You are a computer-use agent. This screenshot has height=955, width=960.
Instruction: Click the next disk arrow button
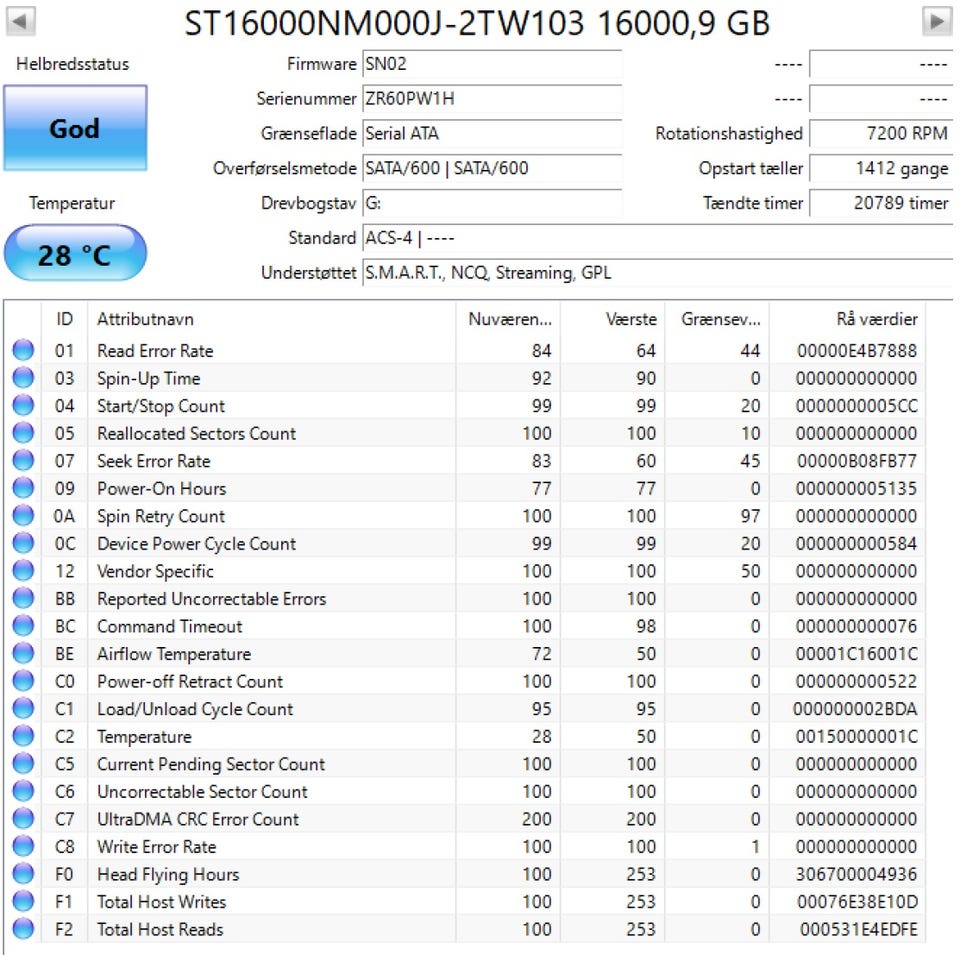[936, 21]
